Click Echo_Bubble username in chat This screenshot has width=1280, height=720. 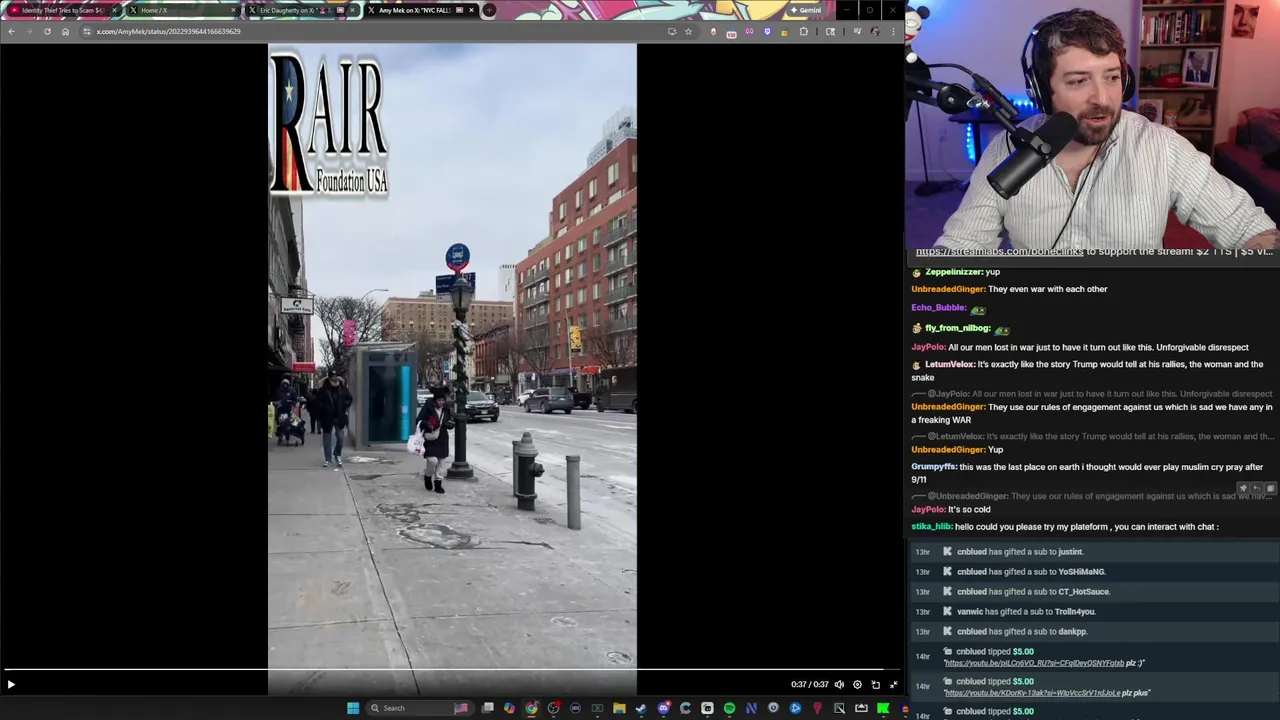pyautogui.click(x=938, y=308)
